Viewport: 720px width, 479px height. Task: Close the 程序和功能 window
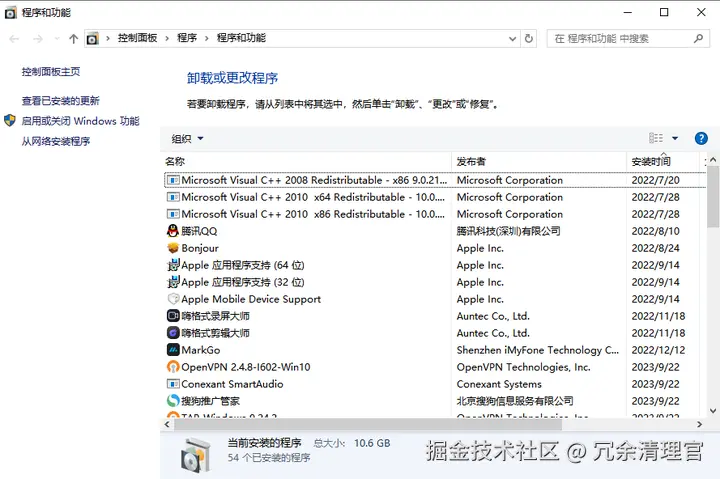701,12
